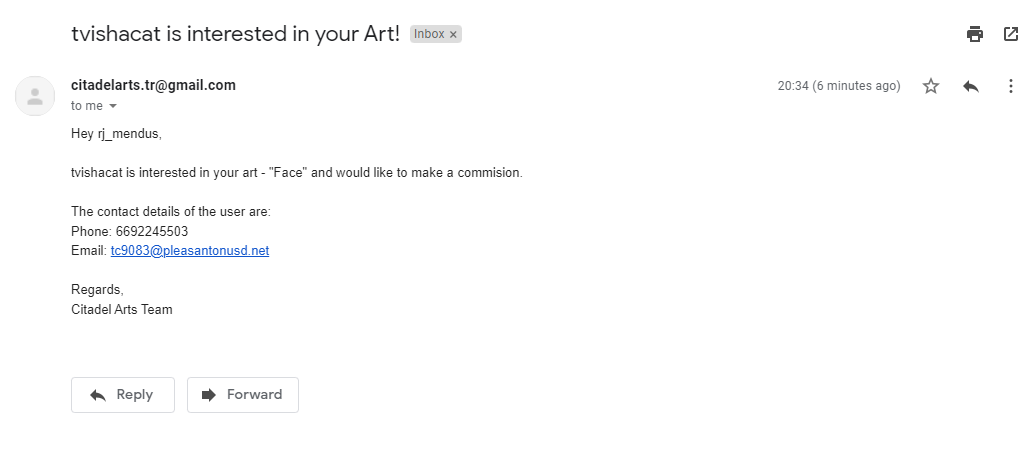Remove the Inbox label with x
The image size is (1036, 468).
453,34
